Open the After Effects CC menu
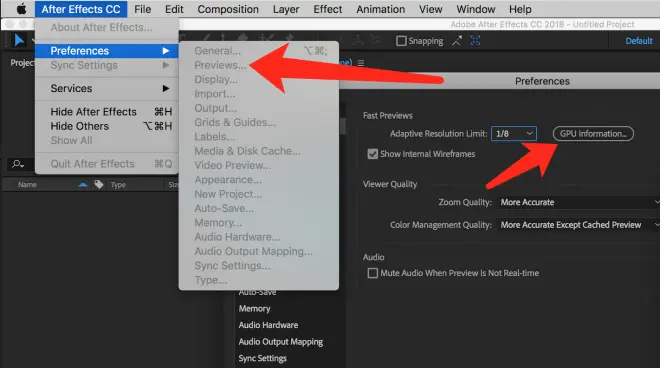Image resolution: width=660 pixels, height=368 pixels. click(81, 9)
